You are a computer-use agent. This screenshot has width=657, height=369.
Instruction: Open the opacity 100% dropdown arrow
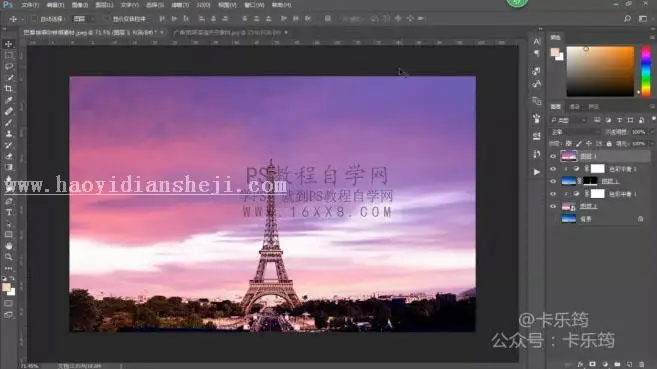(651, 132)
